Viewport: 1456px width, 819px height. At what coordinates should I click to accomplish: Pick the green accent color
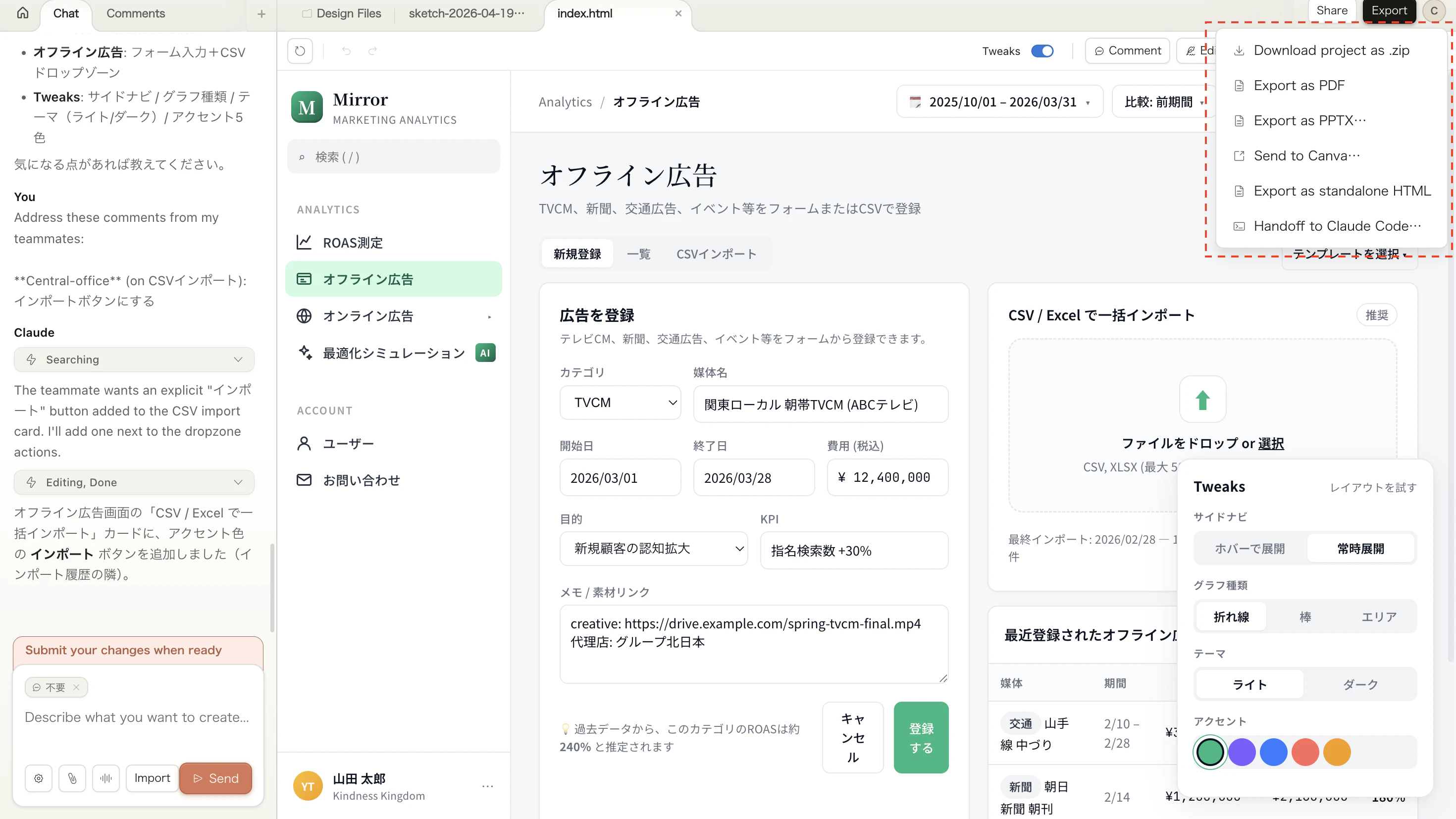1209,752
